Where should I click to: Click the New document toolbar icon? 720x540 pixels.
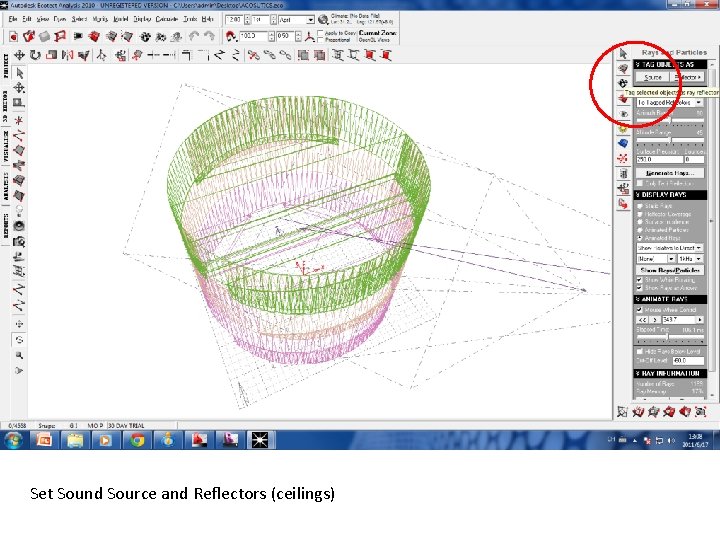13,36
